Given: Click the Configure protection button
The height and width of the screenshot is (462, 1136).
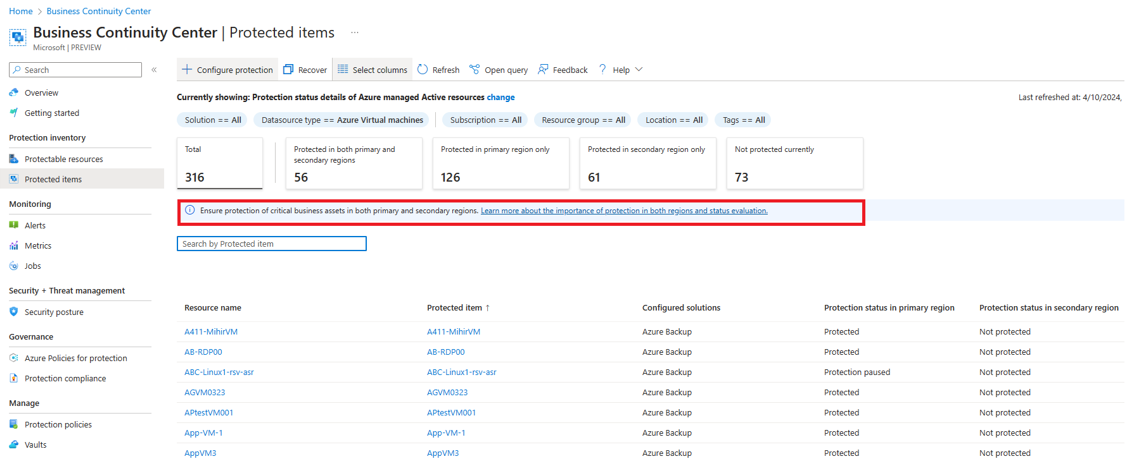Looking at the screenshot, I should (x=227, y=70).
